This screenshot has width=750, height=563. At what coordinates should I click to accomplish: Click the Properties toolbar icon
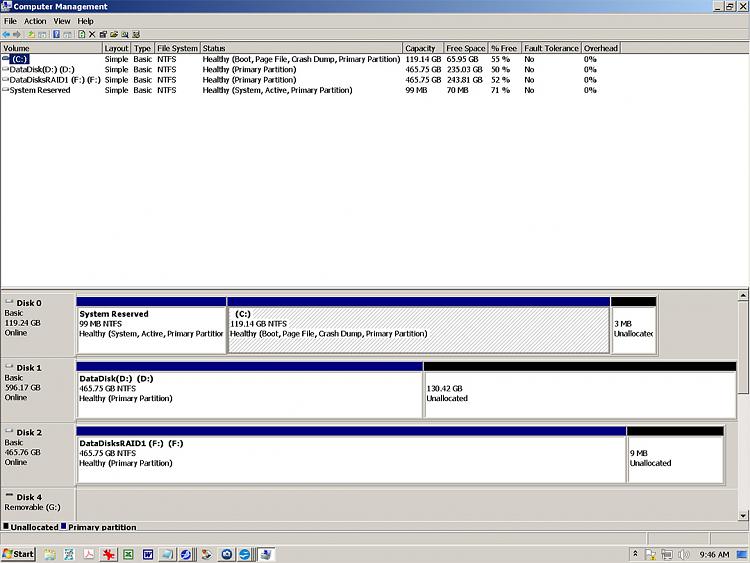click(x=103, y=34)
